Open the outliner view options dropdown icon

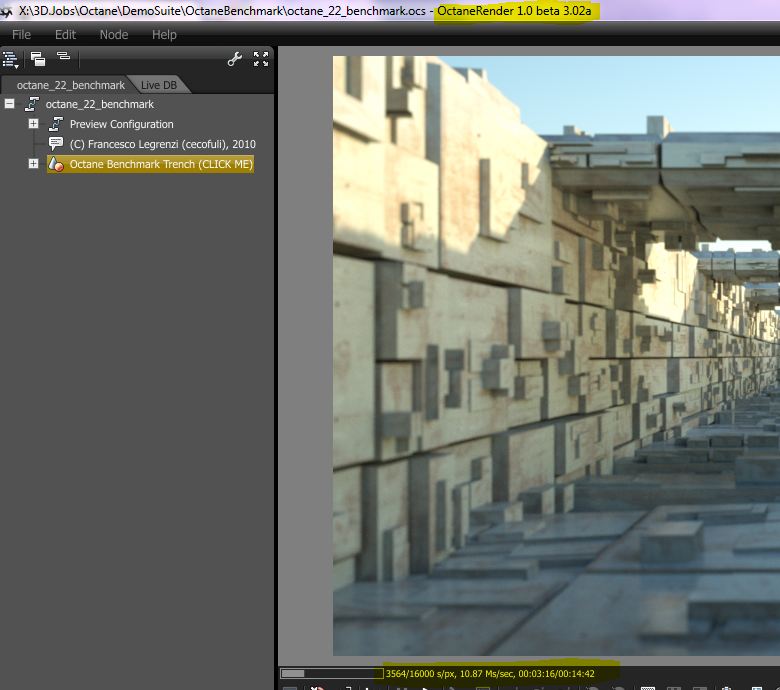tap(10, 59)
